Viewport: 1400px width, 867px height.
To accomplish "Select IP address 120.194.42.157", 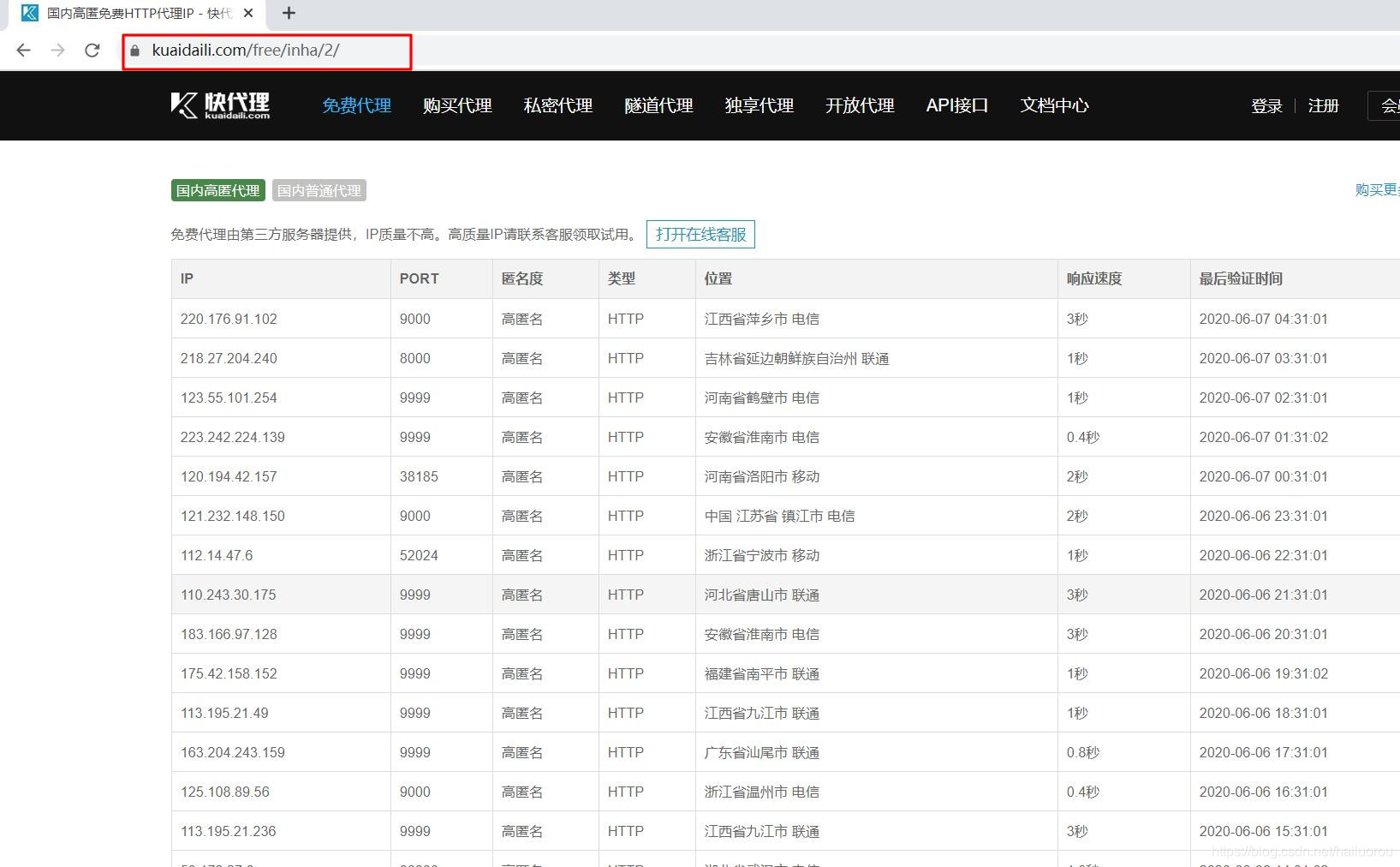I will point(229,476).
